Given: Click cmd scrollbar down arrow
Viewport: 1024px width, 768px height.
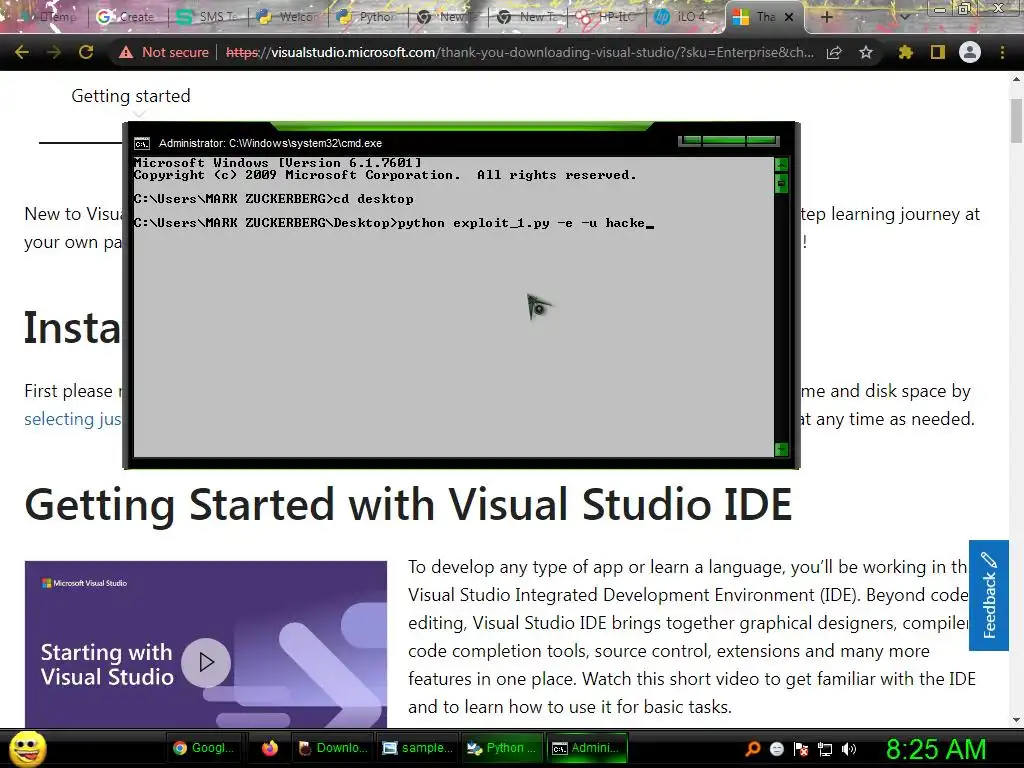Looking at the screenshot, I should (x=781, y=449).
